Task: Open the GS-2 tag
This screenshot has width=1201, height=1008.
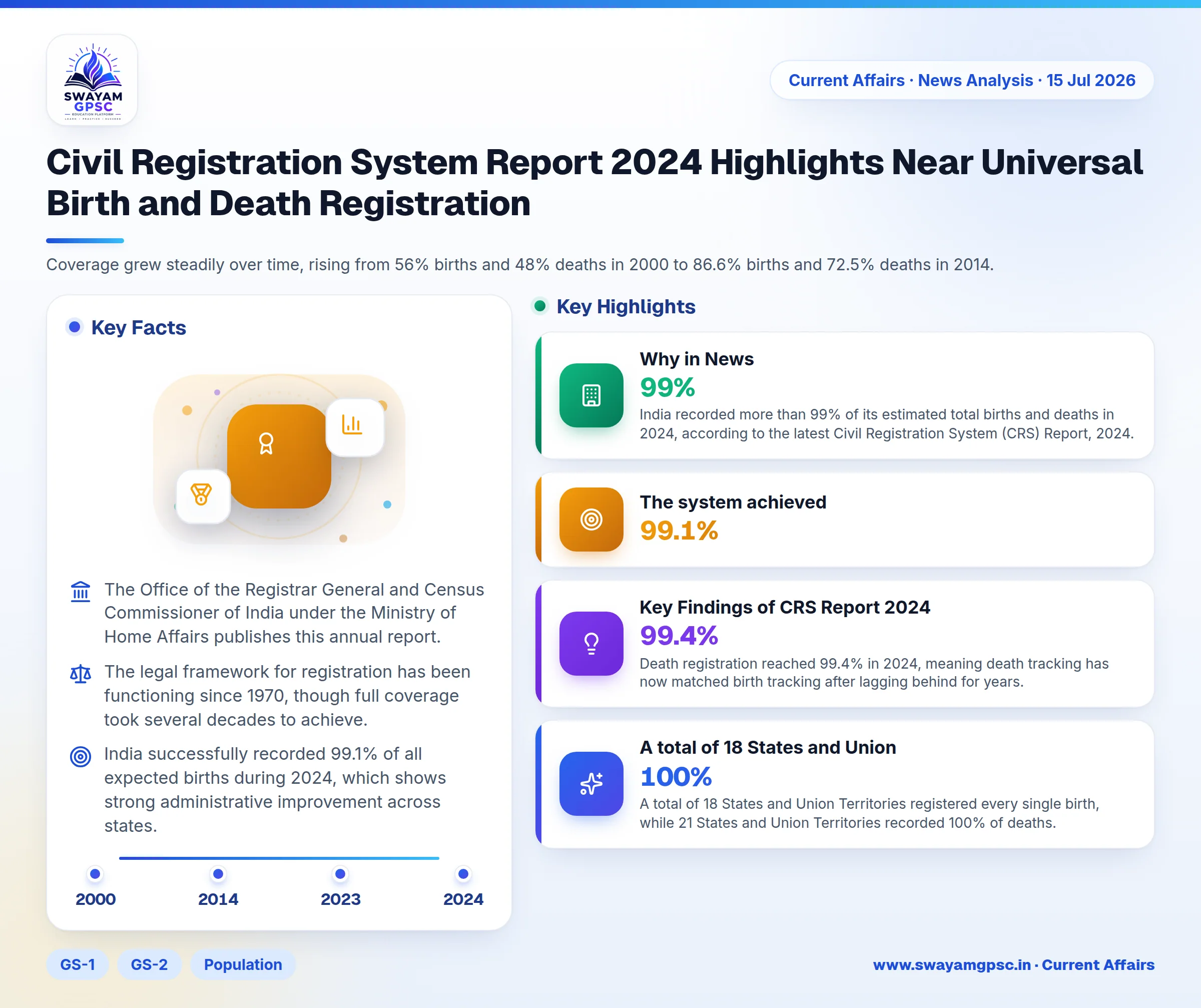Action: point(149,964)
